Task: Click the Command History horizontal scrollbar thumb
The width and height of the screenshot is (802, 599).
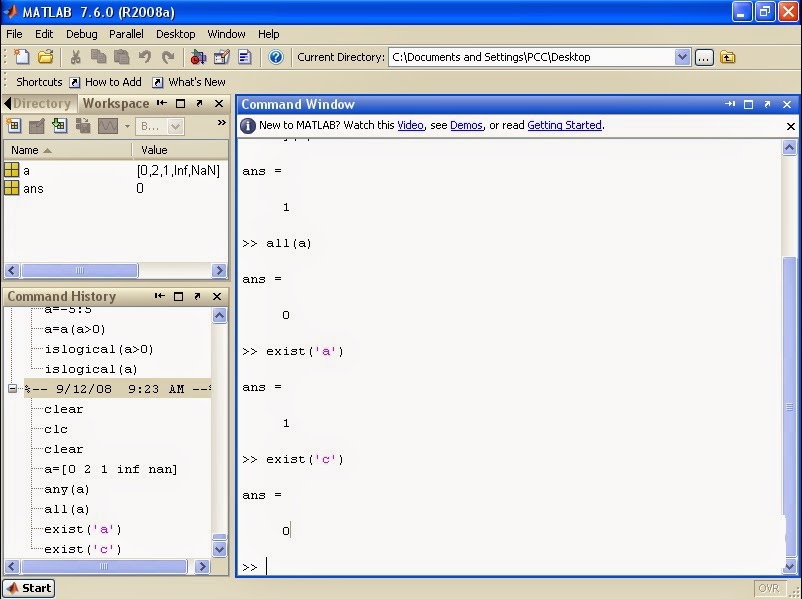Action: (104, 566)
